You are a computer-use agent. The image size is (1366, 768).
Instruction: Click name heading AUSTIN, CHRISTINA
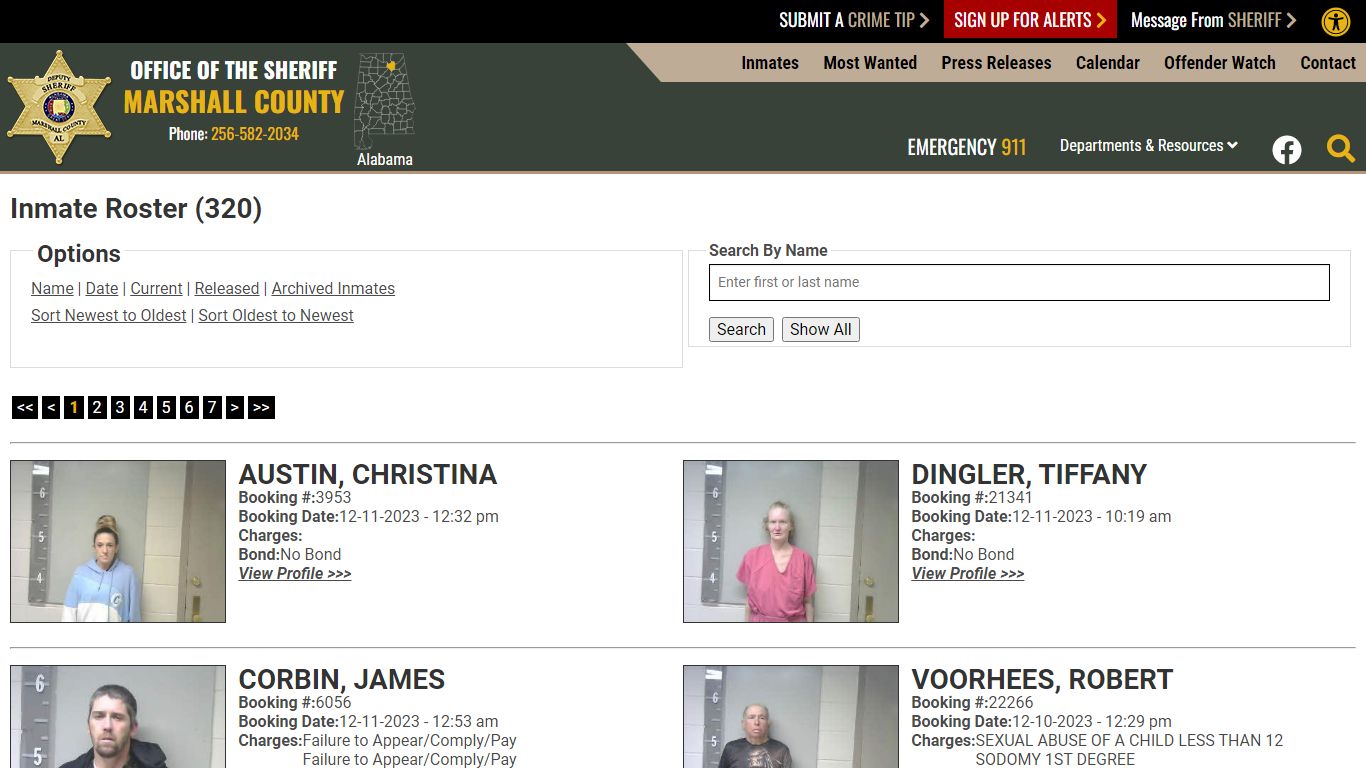click(368, 474)
